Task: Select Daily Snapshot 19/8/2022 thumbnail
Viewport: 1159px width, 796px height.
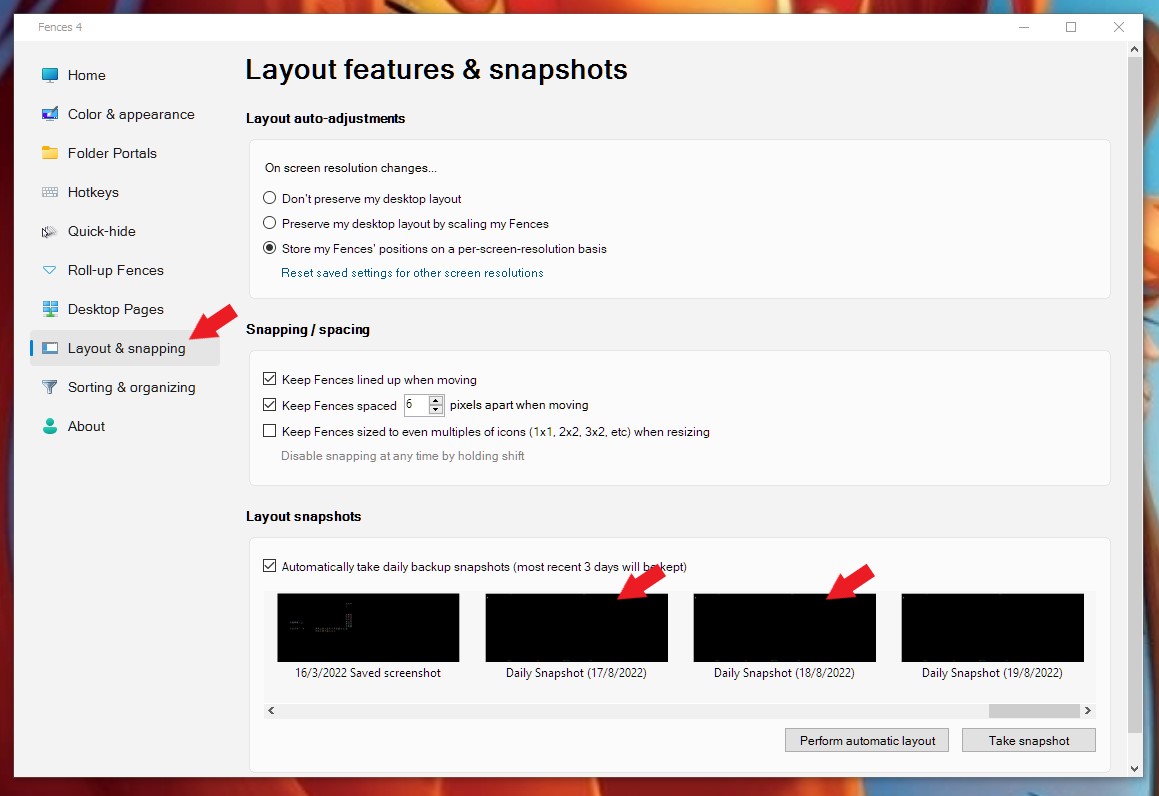Action: (993, 627)
